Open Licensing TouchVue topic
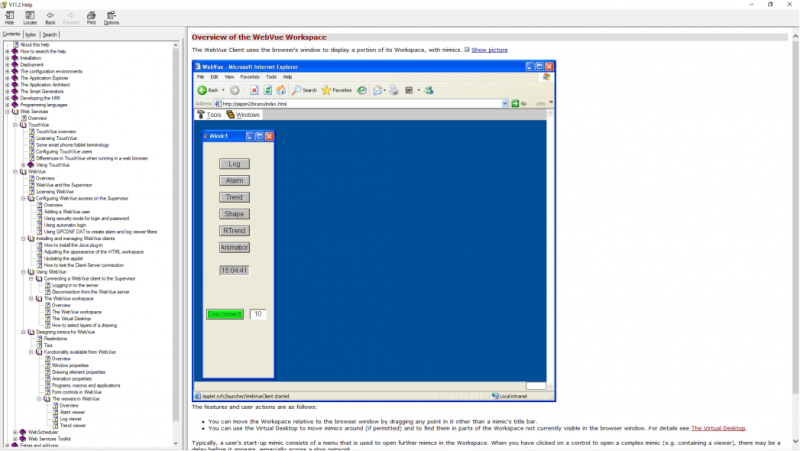Viewport: 800px width, 451px height. [57, 138]
